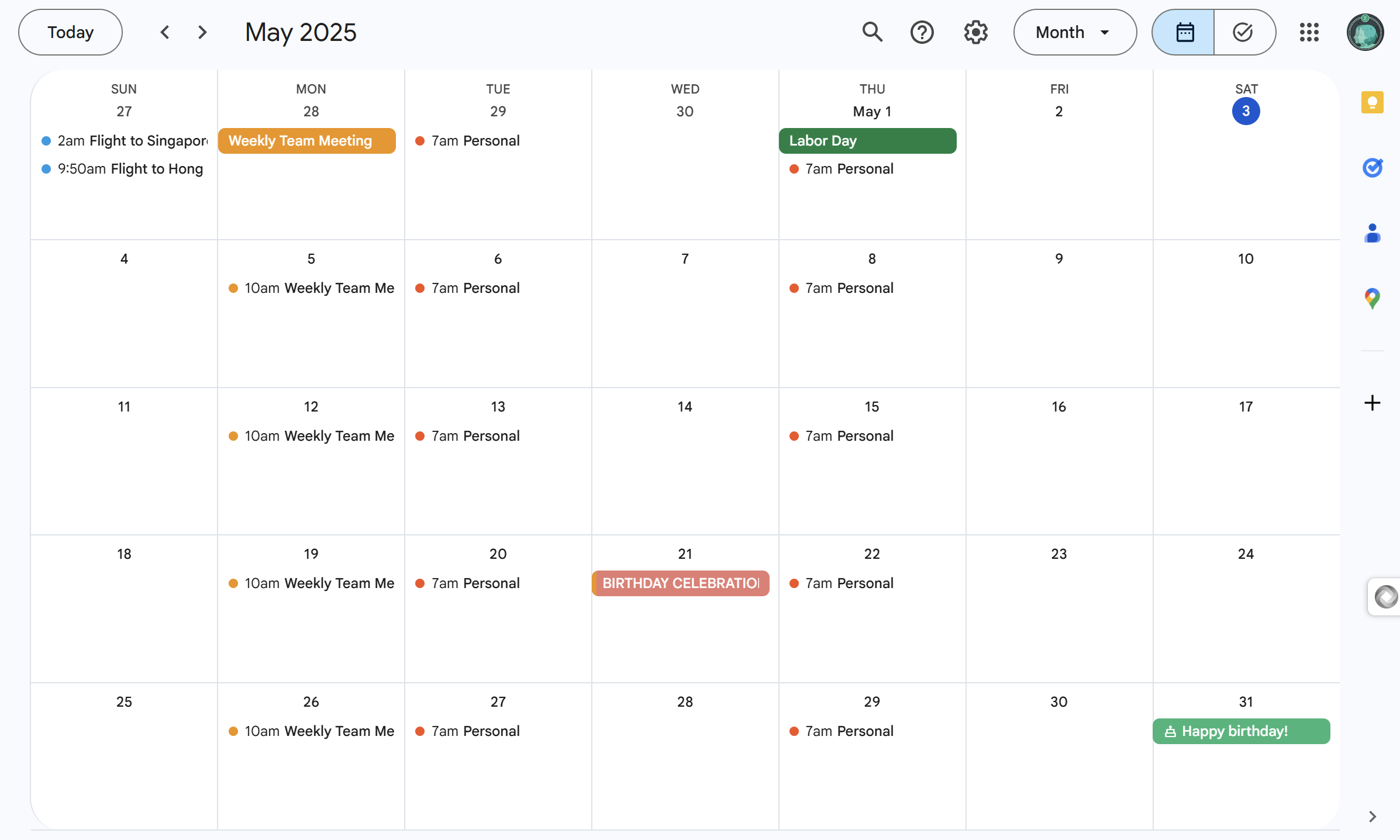Image resolution: width=1400 pixels, height=840 pixels.
Task: Go to next month arrow
Action: (202, 32)
